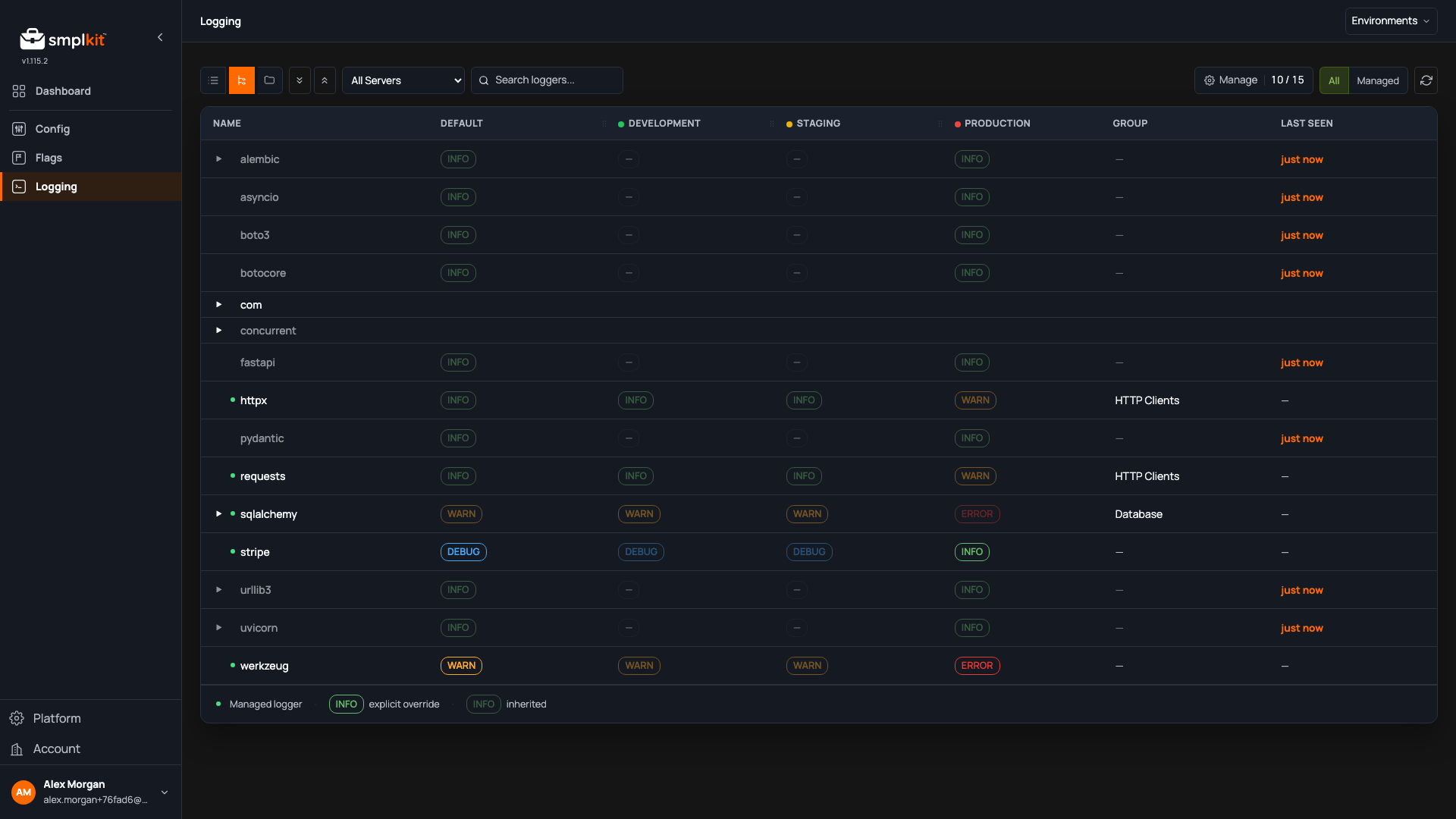Click stripe default DEBUG level

point(463,552)
